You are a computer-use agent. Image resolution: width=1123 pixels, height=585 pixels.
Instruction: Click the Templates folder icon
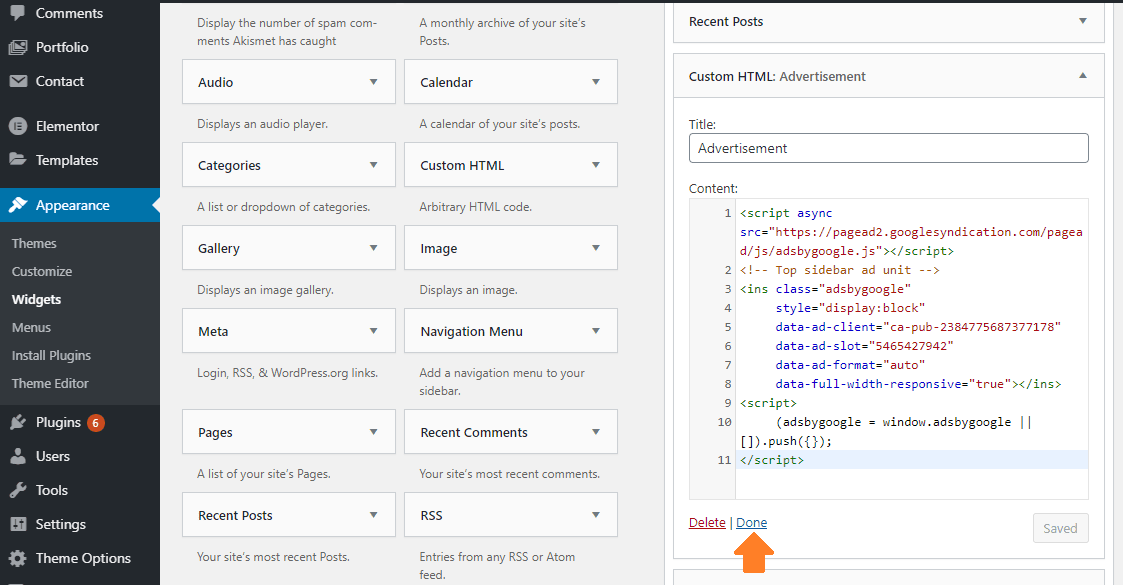pos(18,160)
